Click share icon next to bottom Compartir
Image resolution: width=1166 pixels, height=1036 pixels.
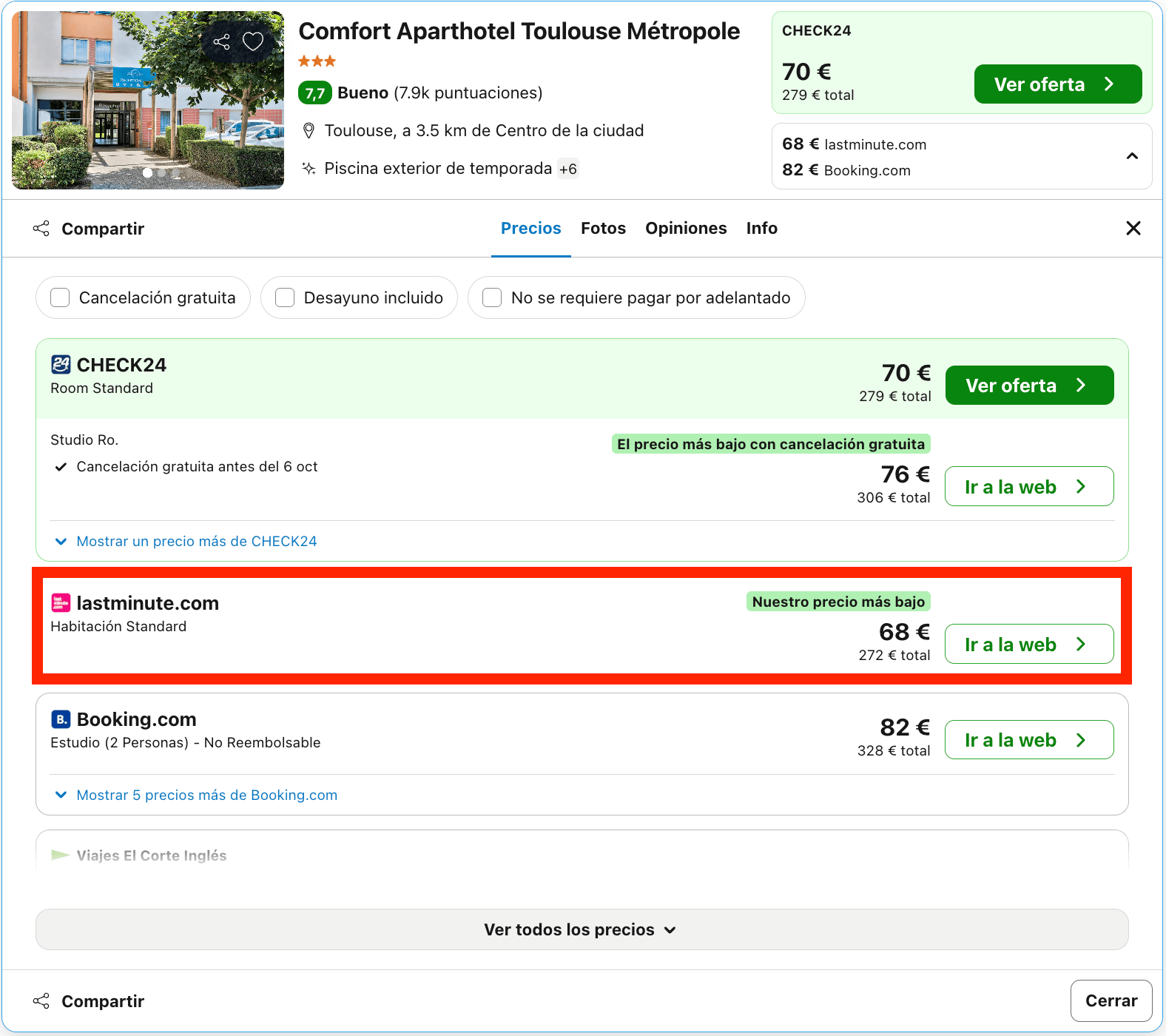point(41,1001)
